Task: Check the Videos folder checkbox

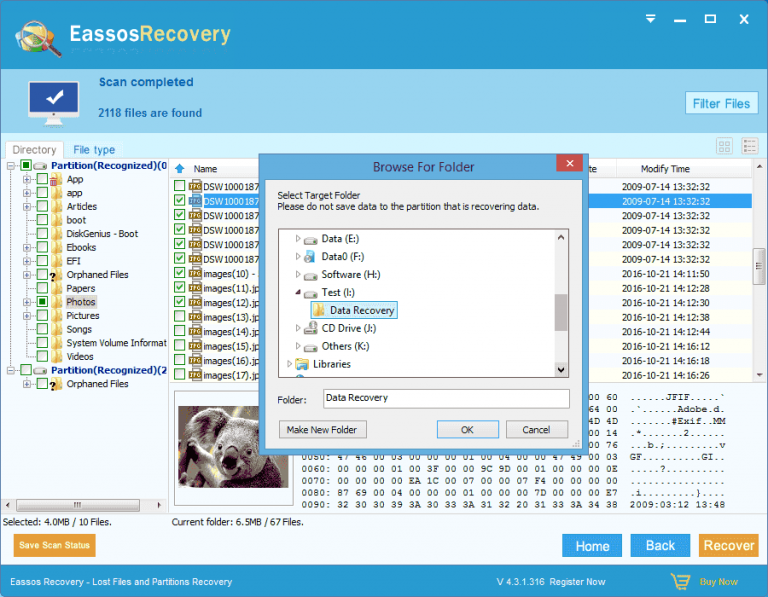Action: pyautogui.click(x=43, y=357)
